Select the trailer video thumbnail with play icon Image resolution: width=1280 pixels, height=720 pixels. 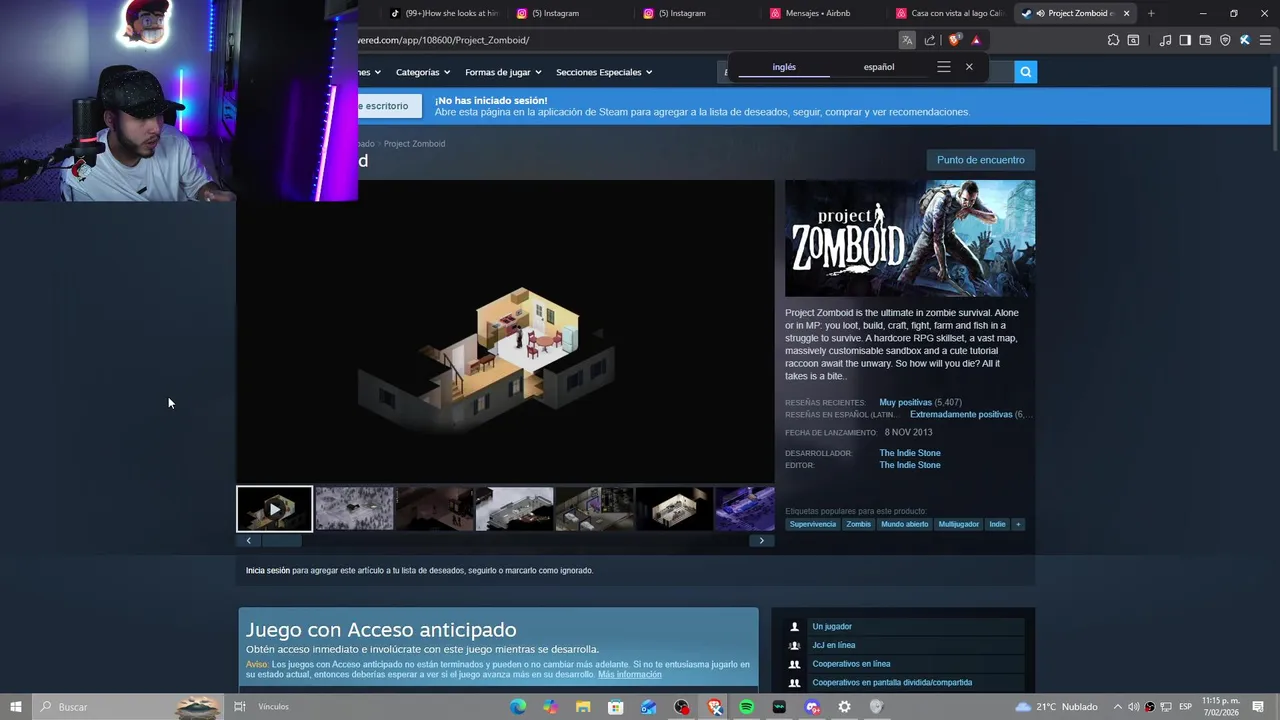pos(274,509)
